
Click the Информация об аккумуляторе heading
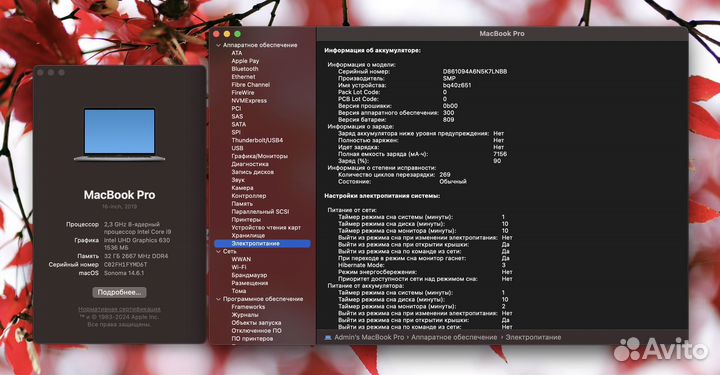tap(372, 50)
